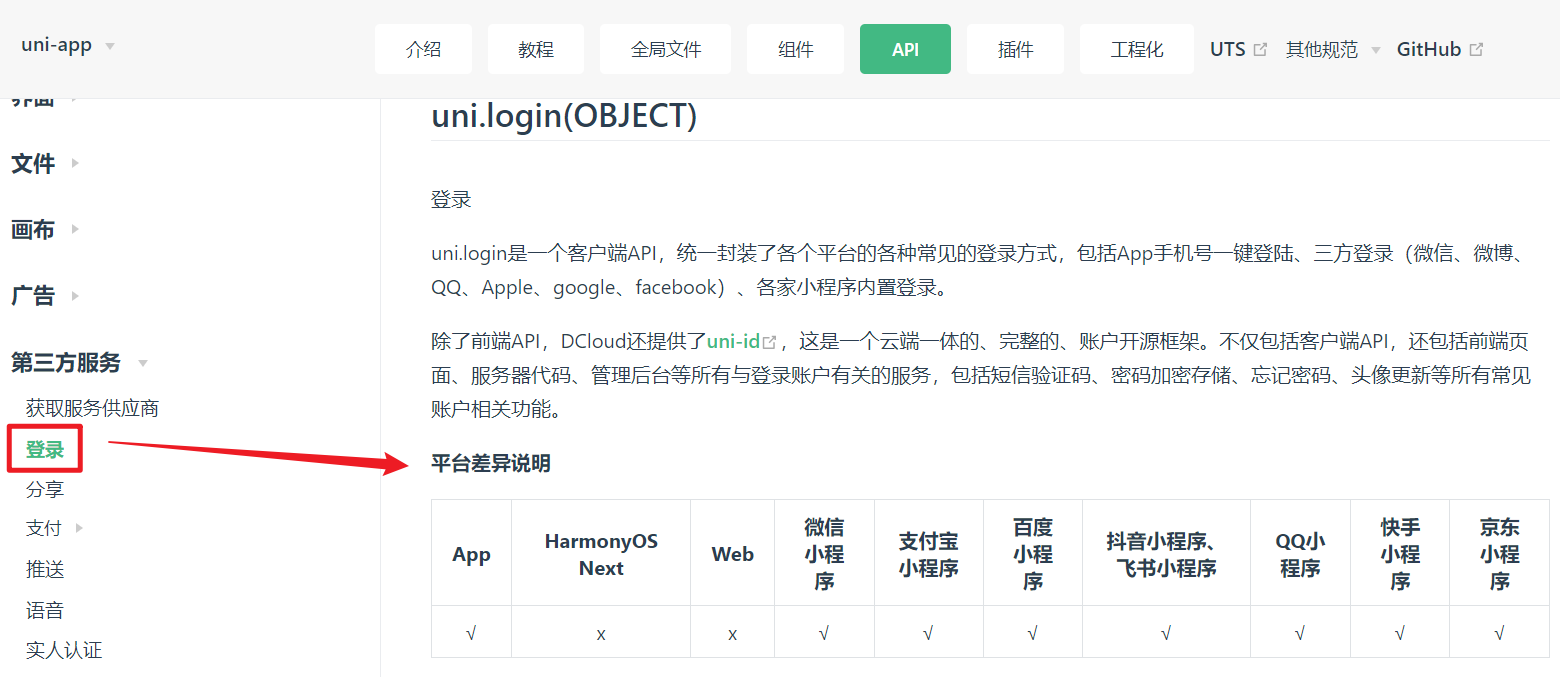1560x677 pixels.
Task: Click the chevron beside 画布 in sidebar
Action: coord(73,229)
